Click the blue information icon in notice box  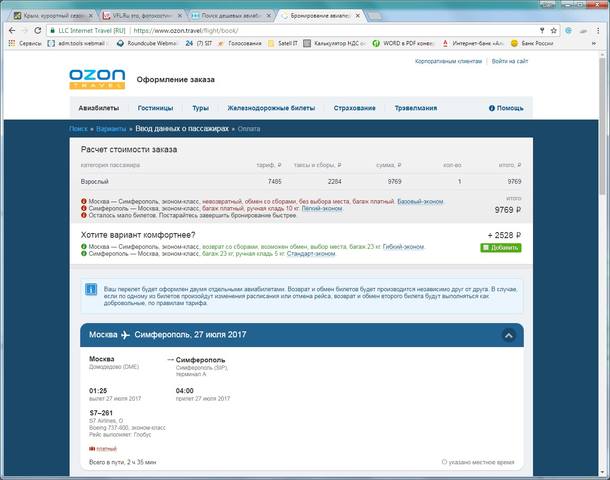point(91,289)
